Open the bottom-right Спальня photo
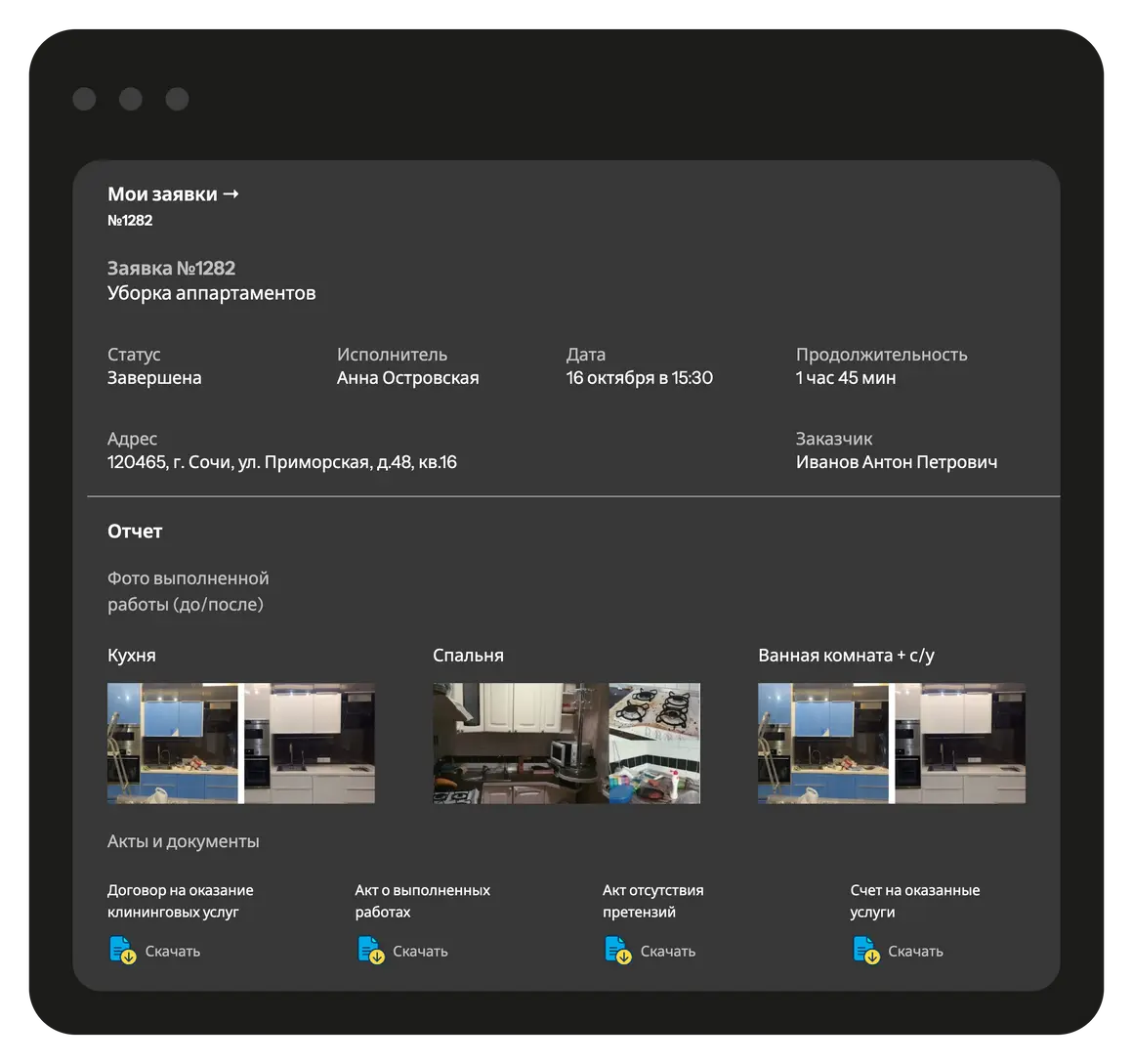Image resolution: width=1133 pixels, height=1064 pixels. pyautogui.click(x=654, y=773)
